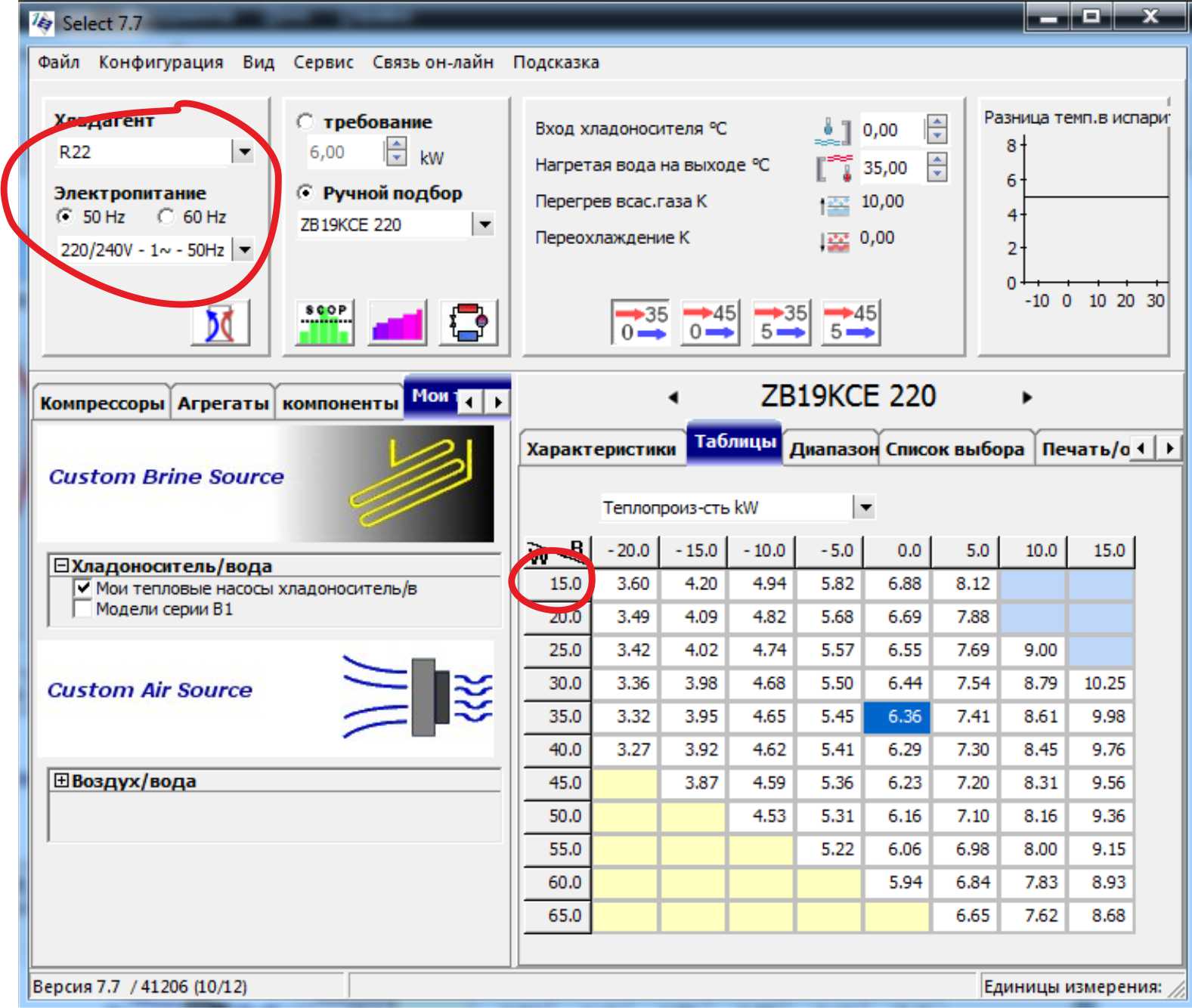Image resolution: width=1192 pixels, height=1008 pixels.
Task: Adjust the water outlet 35,00 stepper
Action: tap(937, 167)
